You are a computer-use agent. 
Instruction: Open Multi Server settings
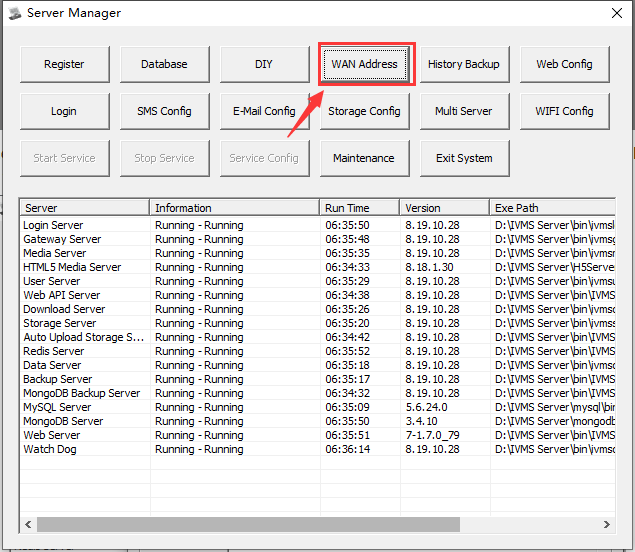465,111
